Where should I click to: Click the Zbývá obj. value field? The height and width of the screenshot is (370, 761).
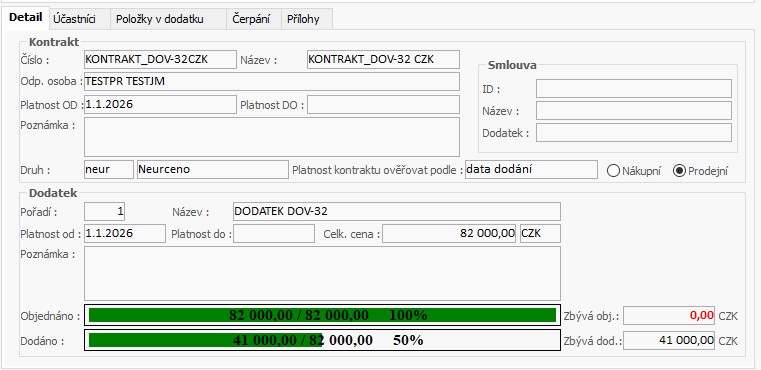[669, 316]
